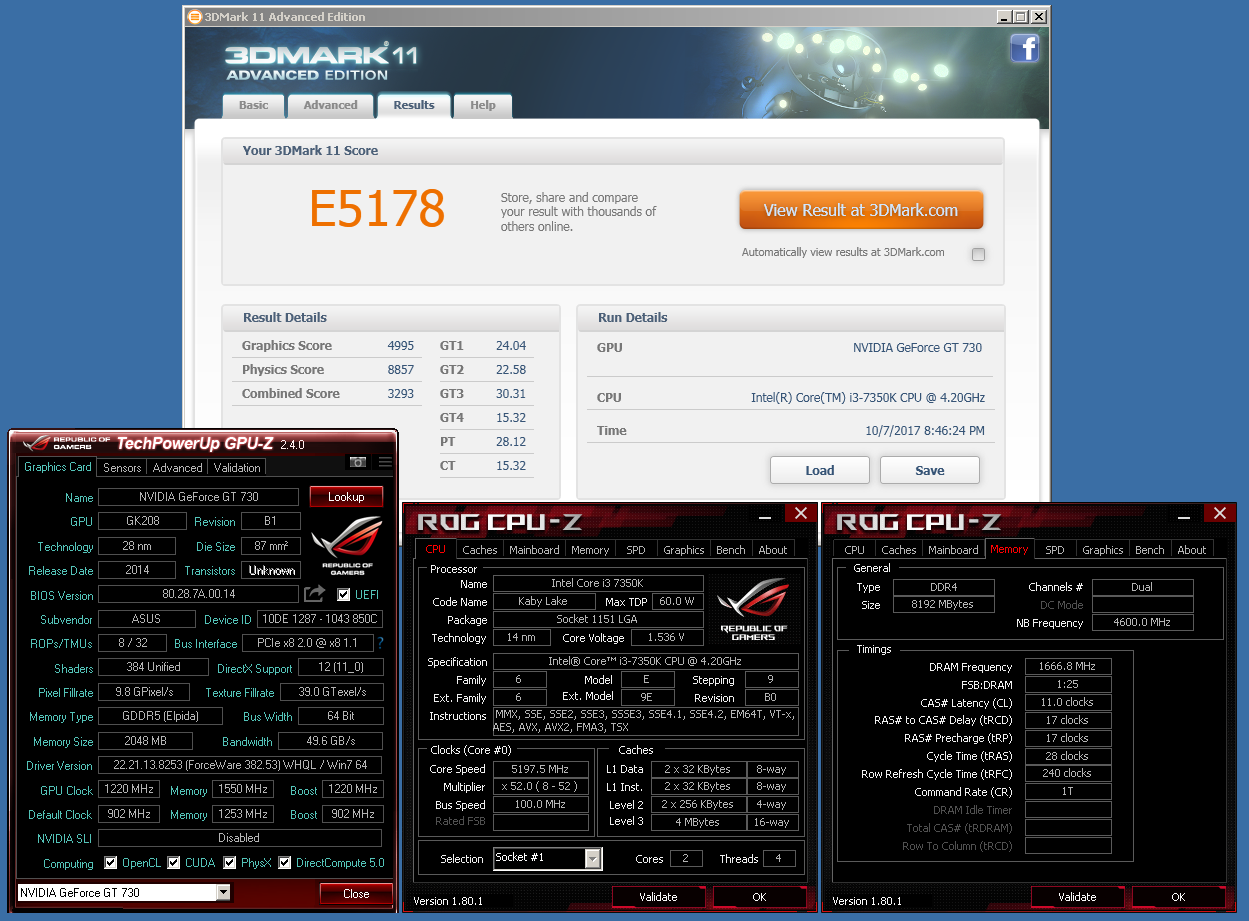Click OK in the CPU-Z Memory window

(x=1178, y=896)
